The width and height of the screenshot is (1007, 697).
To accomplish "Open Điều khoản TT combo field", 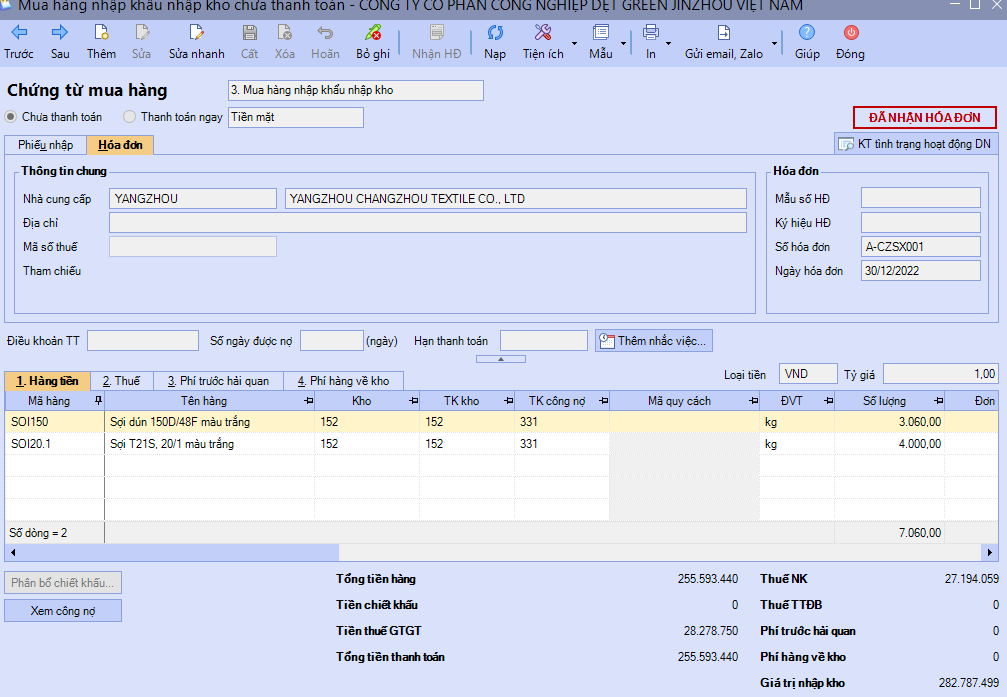I will point(143,340).
